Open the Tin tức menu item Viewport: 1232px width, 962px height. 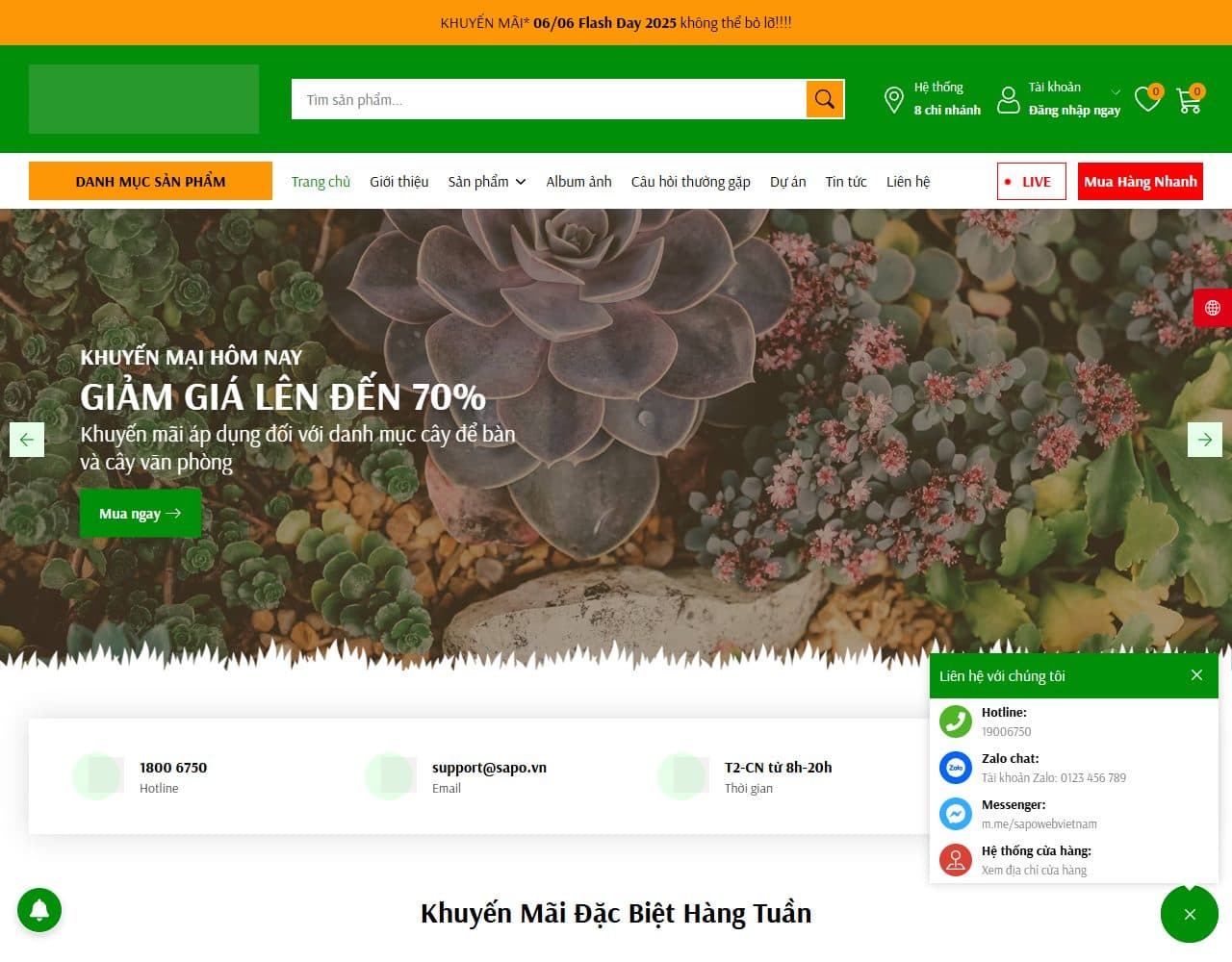pyautogui.click(x=845, y=182)
